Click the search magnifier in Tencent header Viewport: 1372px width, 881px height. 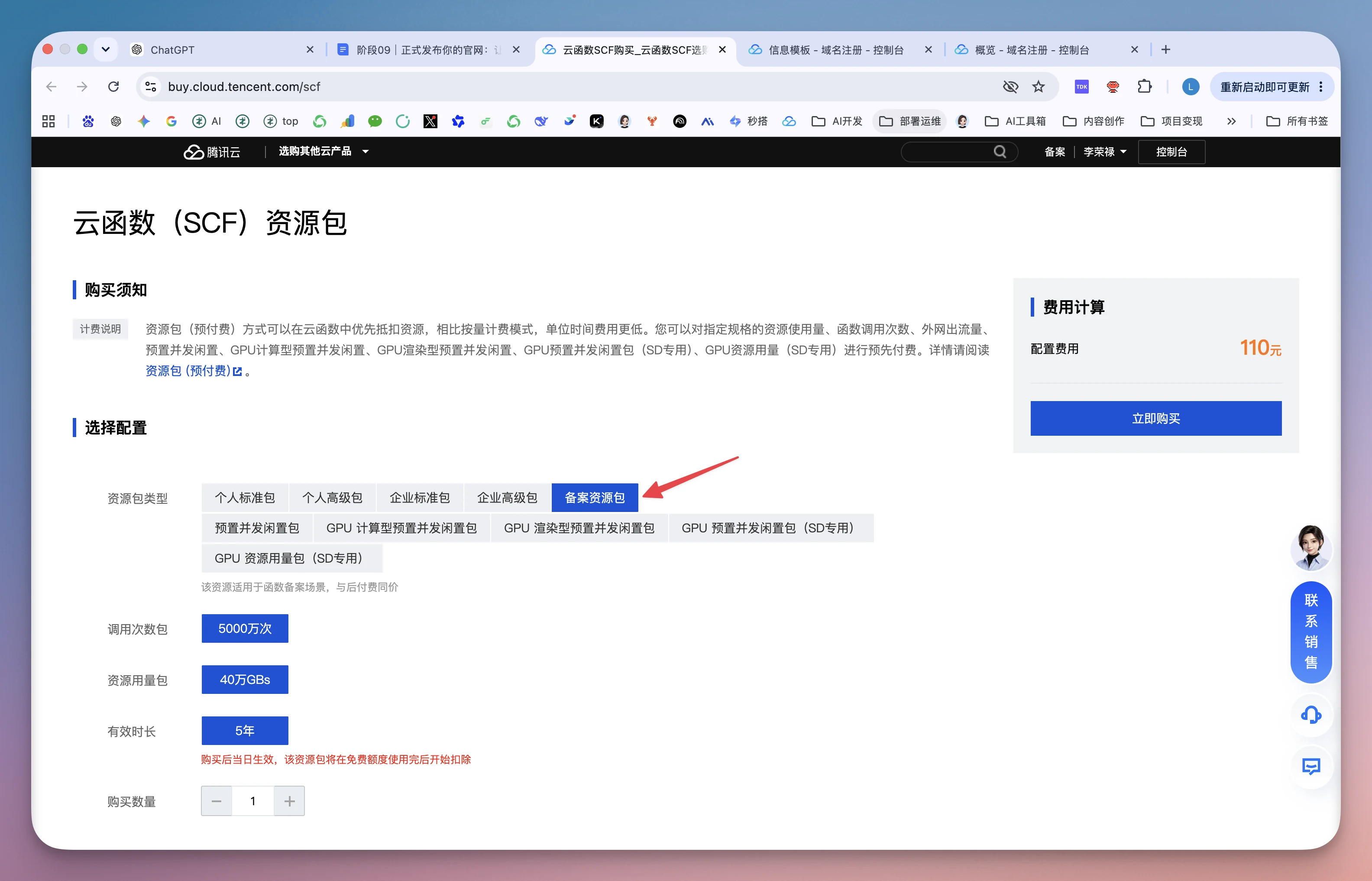click(x=1000, y=152)
